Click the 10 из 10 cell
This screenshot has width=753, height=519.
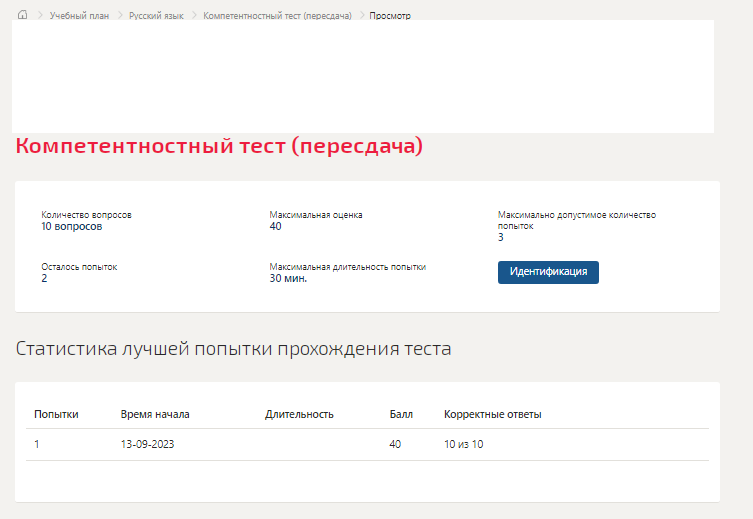click(463, 444)
